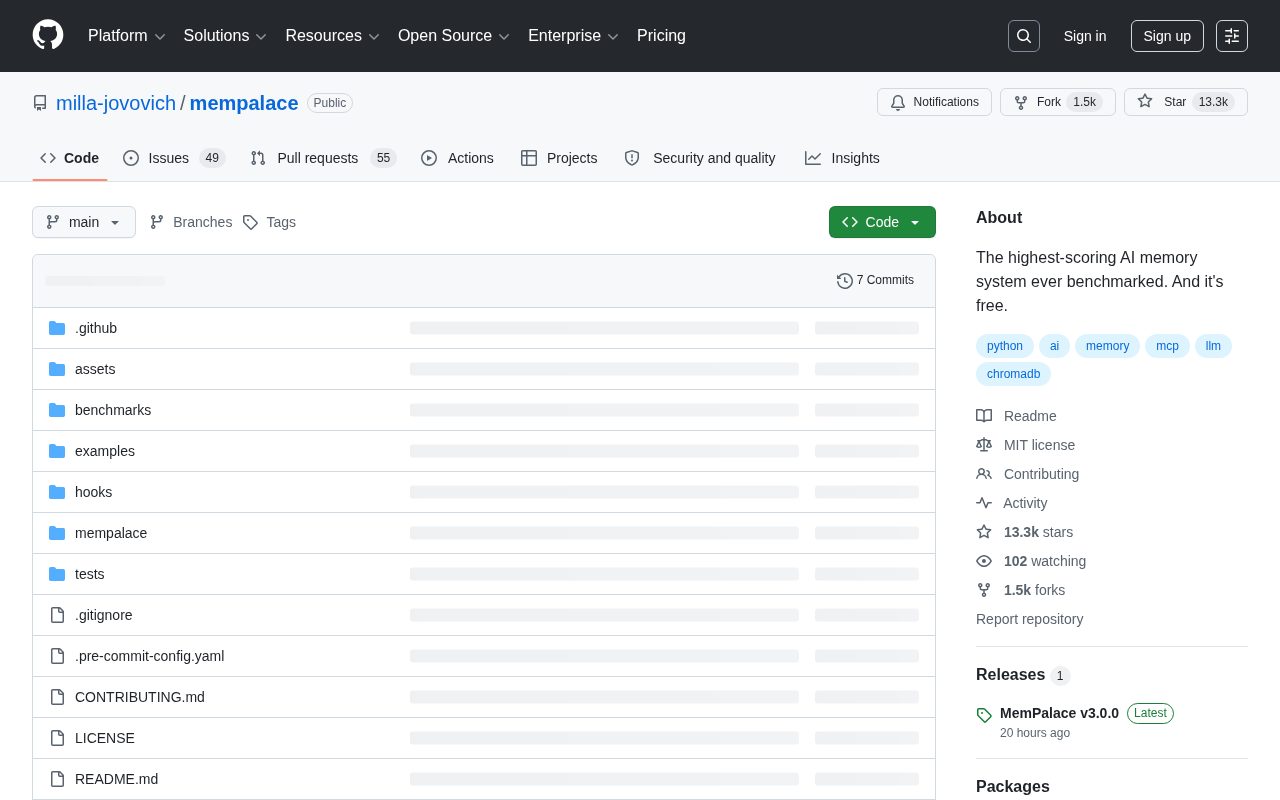Click the forks icon in About
1280x800 pixels.
click(x=984, y=590)
